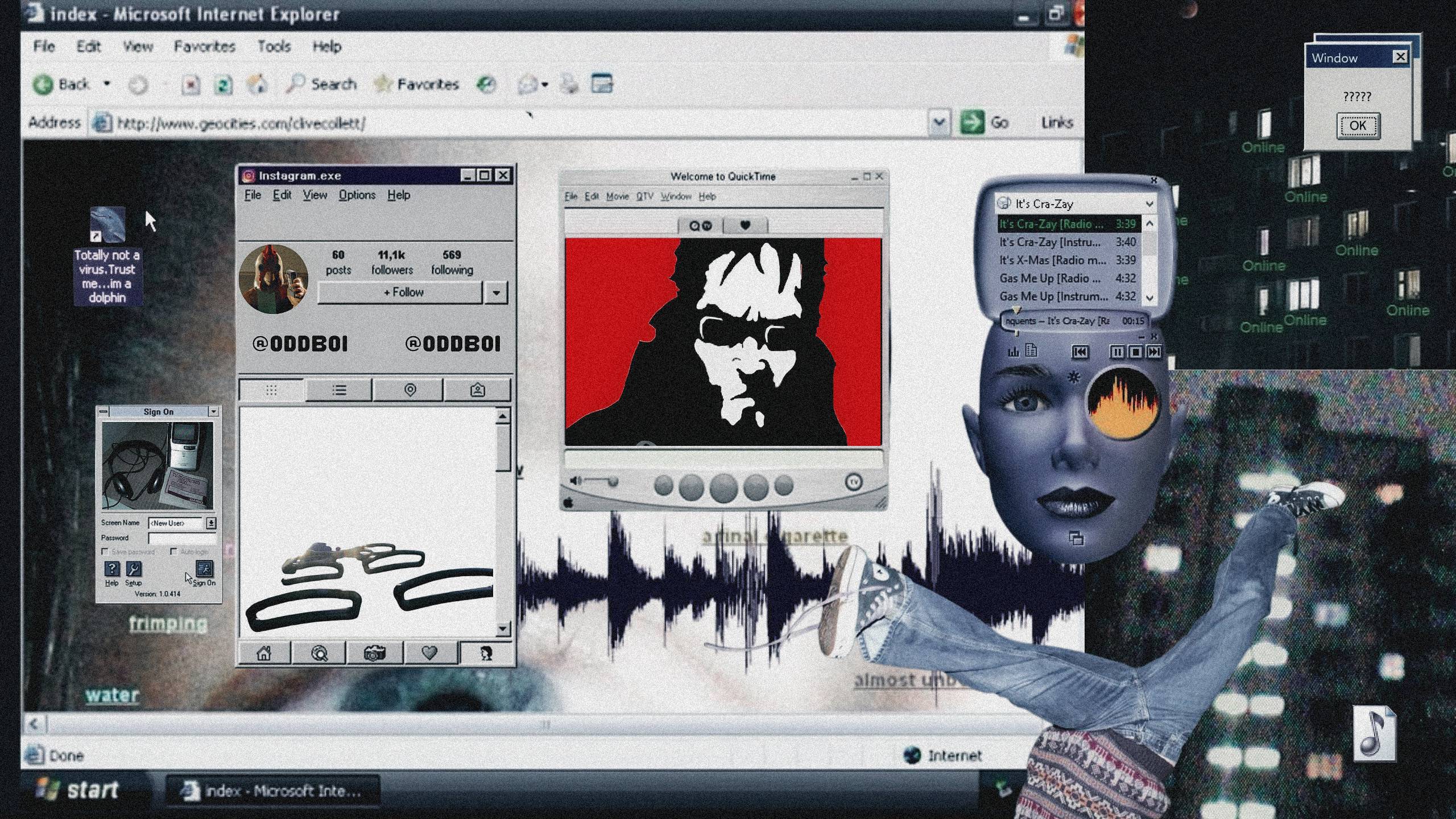This screenshot has height=819, width=1456.
Task: Open the Tools menu in Internet Explorer
Action: [x=274, y=47]
